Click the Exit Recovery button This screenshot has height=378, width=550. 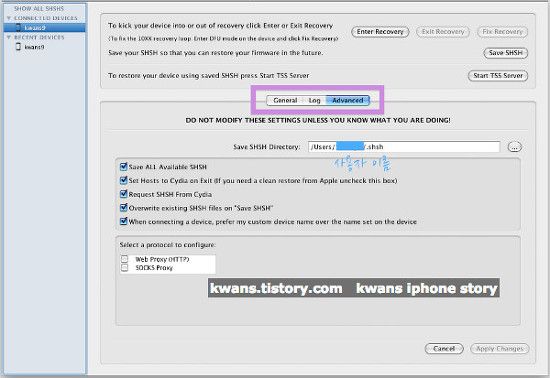coord(443,32)
